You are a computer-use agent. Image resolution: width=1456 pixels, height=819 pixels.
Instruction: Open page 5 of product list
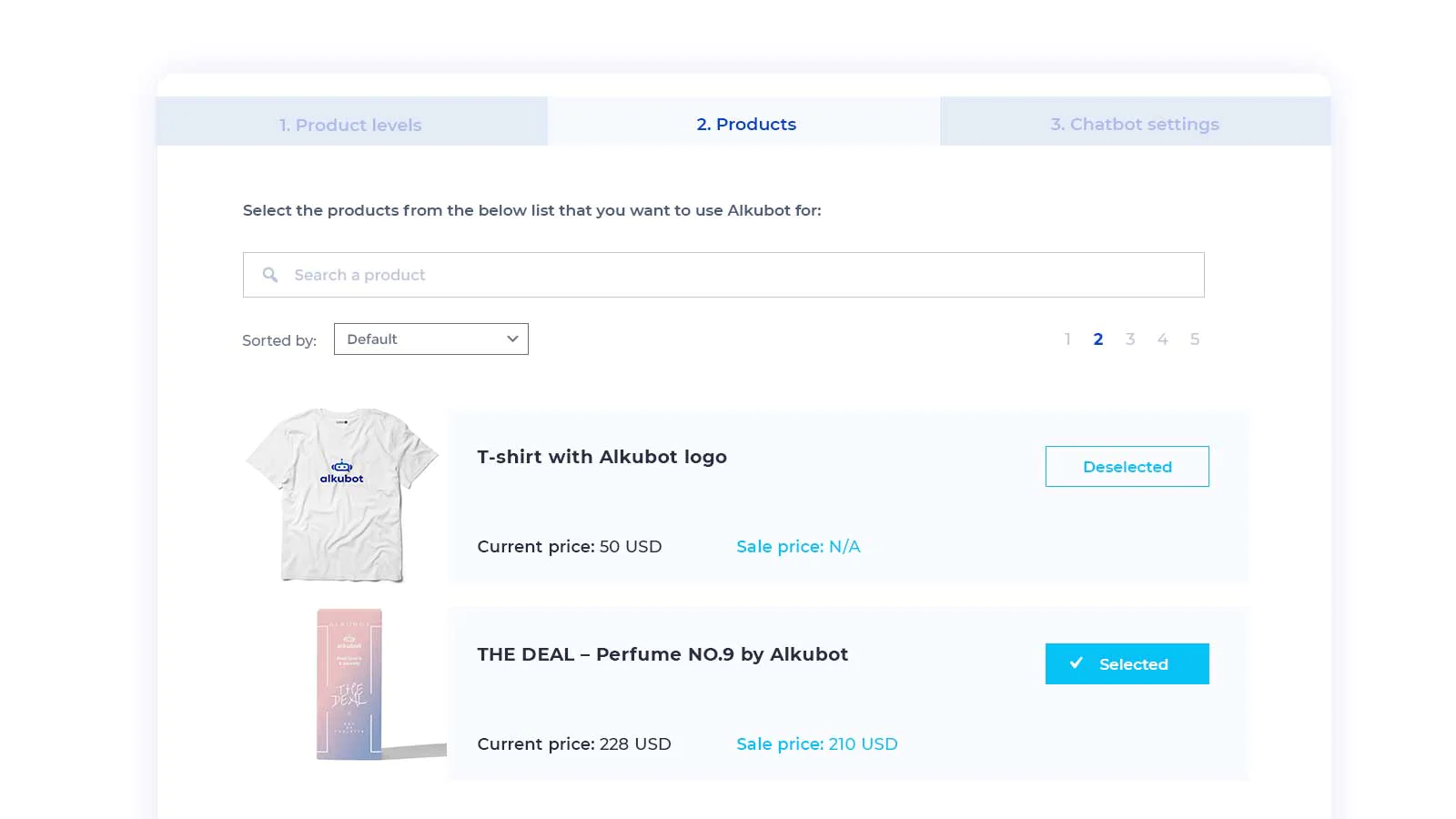pyautogui.click(x=1195, y=339)
